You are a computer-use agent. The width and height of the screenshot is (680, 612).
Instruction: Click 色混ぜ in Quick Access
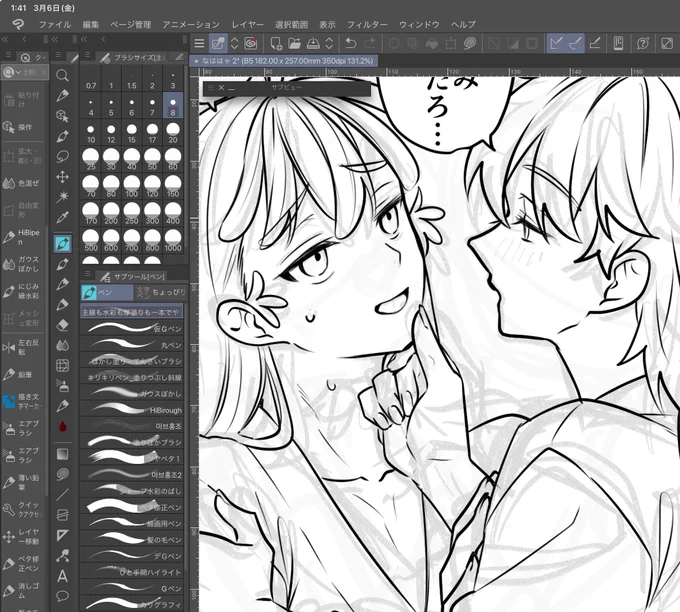pyautogui.click(x=23, y=183)
